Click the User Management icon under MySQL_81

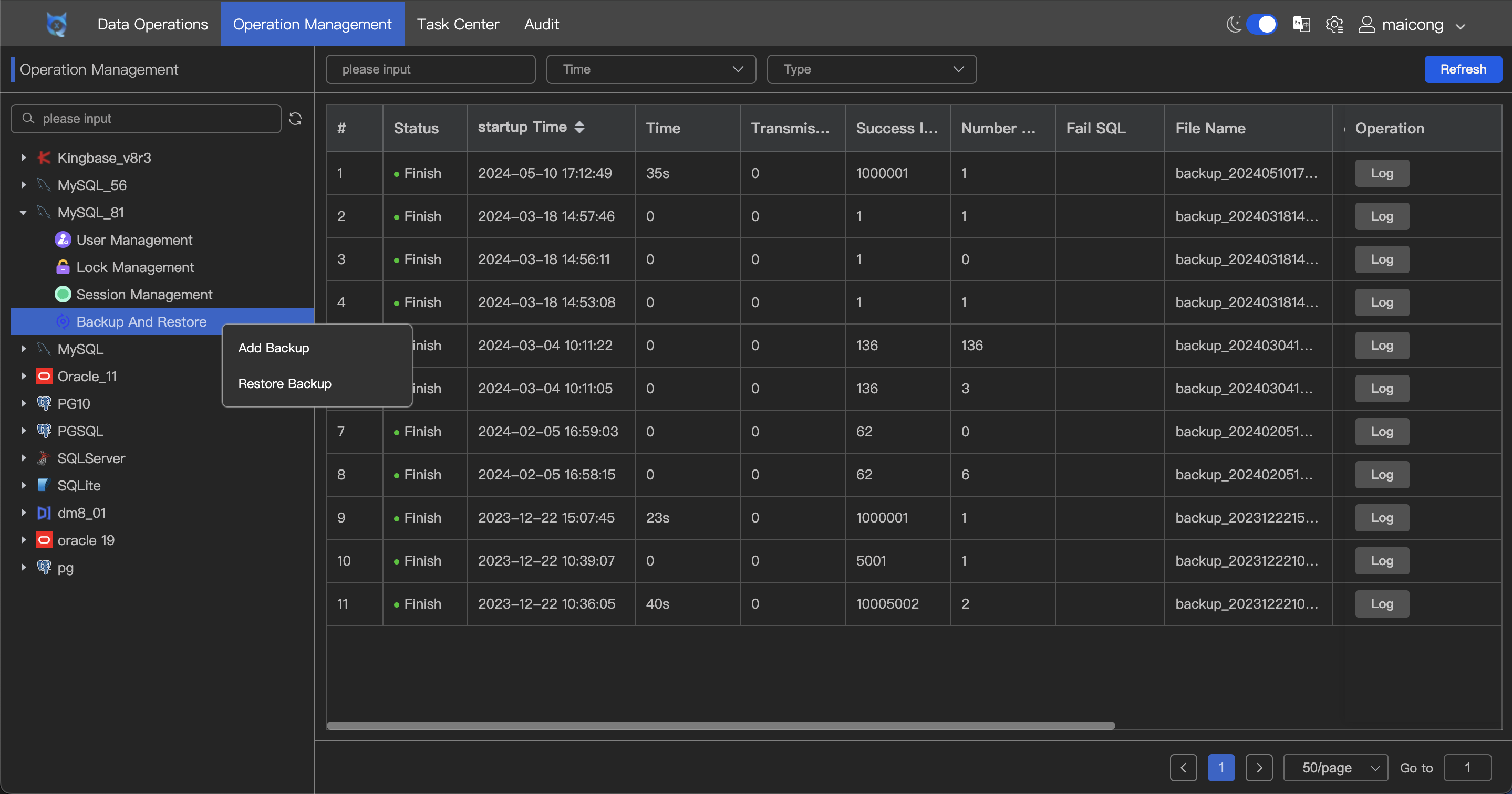[x=63, y=239]
